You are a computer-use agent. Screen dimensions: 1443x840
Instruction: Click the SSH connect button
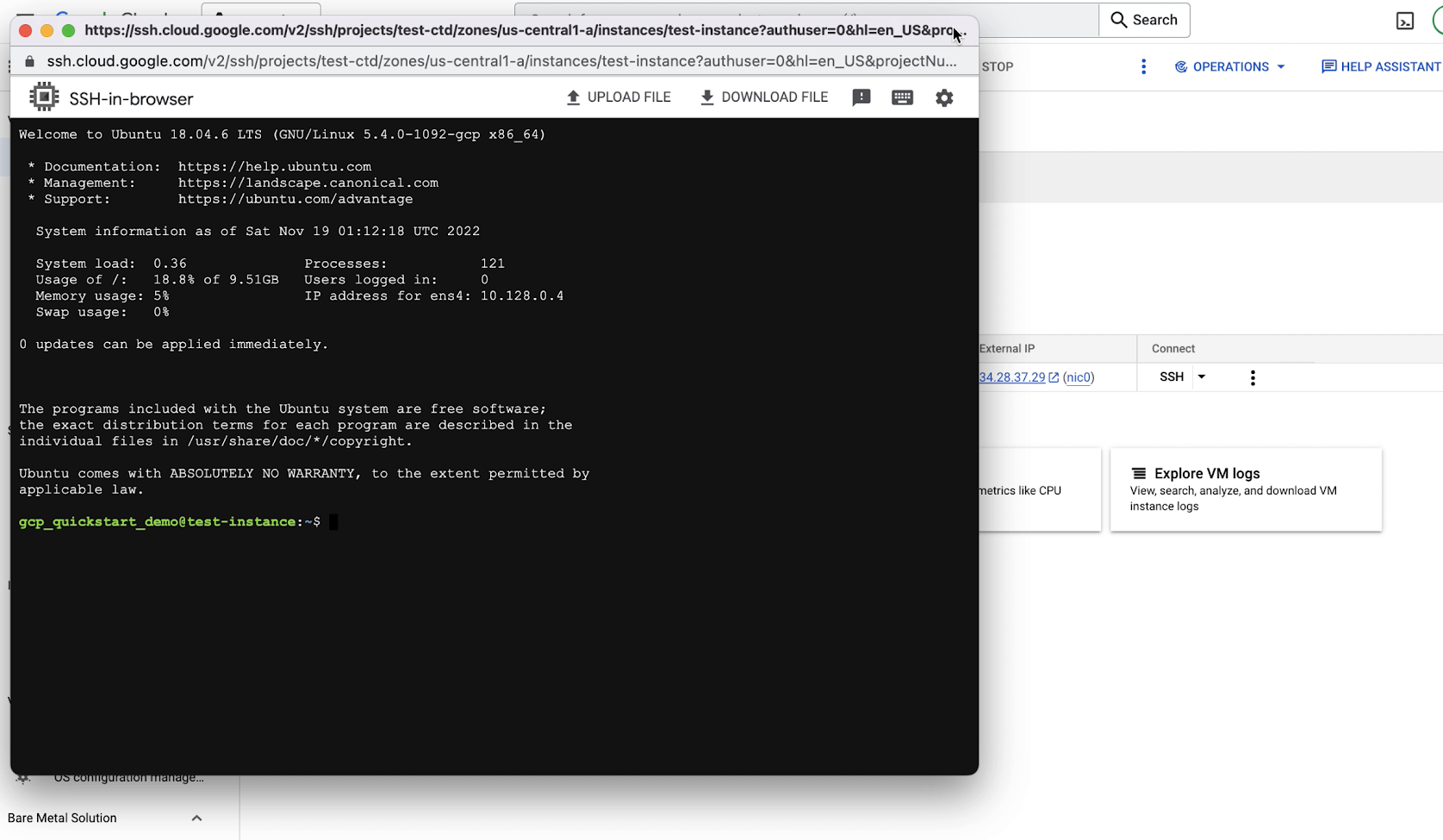click(x=1172, y=376)
